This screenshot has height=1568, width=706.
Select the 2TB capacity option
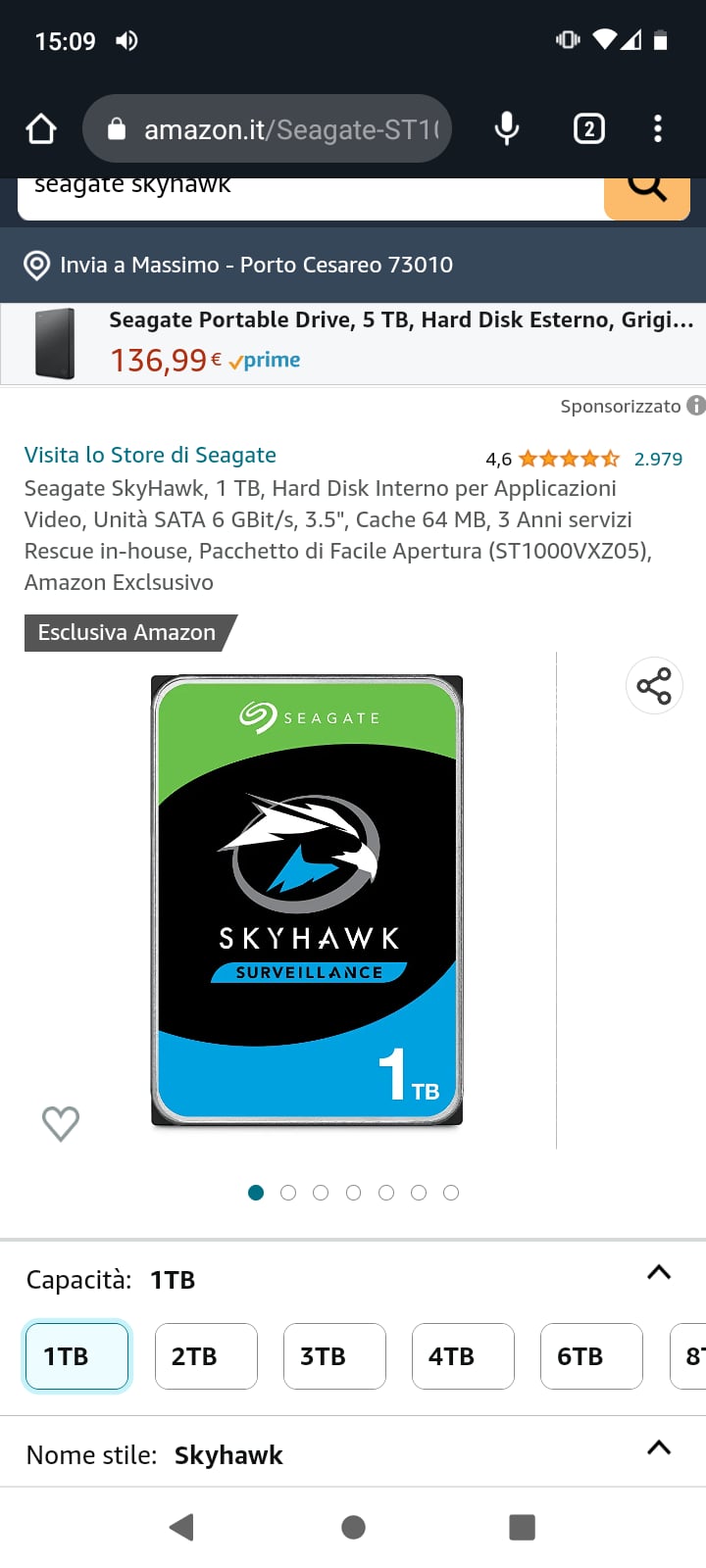tap(206, 1356)
